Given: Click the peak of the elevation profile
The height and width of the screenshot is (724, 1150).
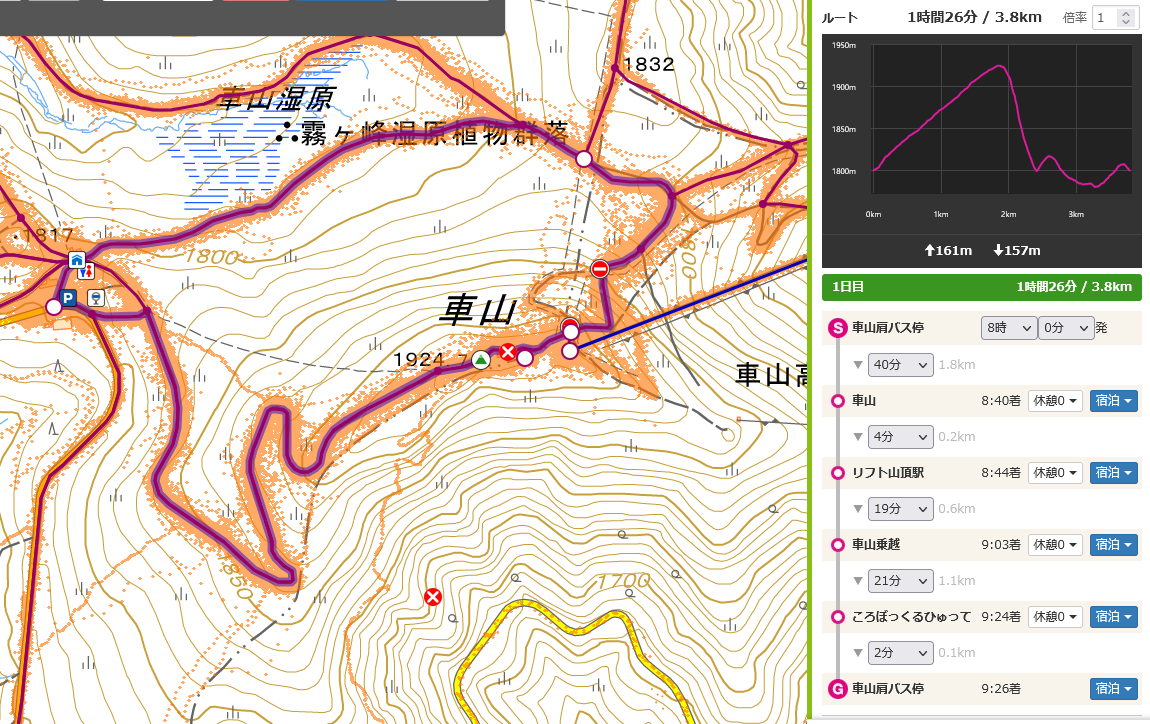Looking at the screenshot, I should pos(999,67).
